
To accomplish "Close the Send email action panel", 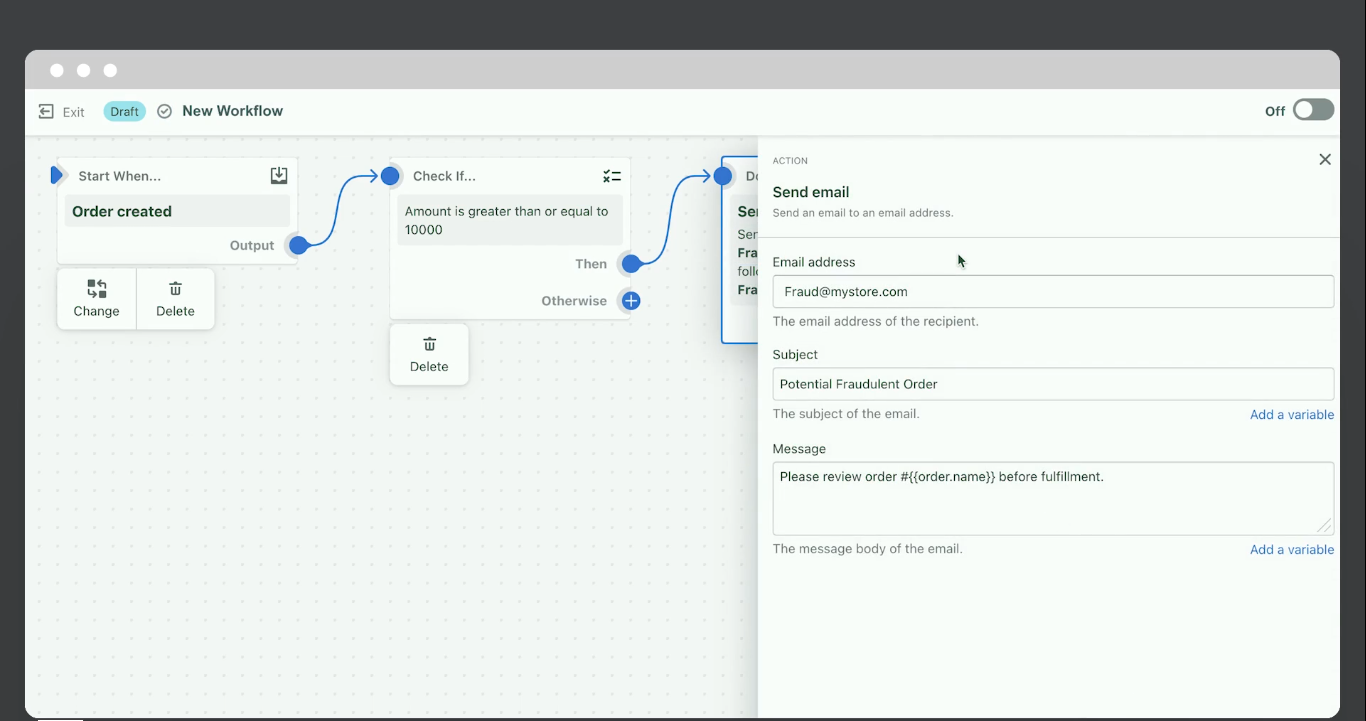I will pyautogui.click(x=1325, y=159).
